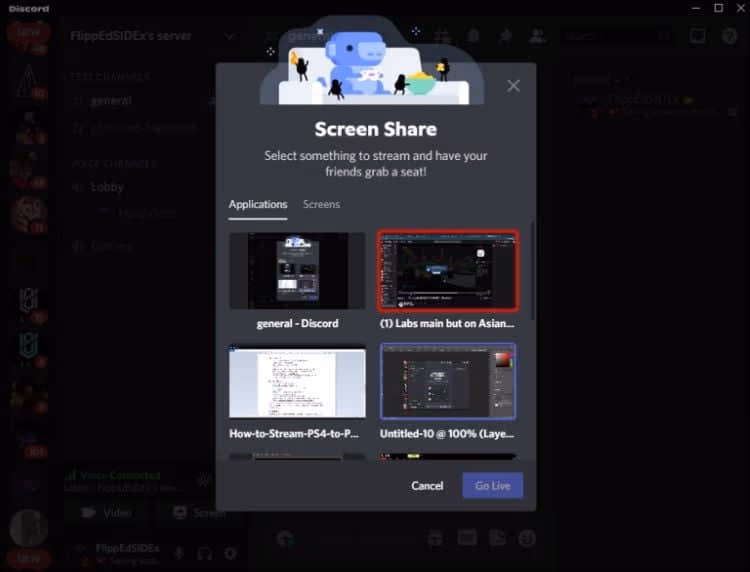Open the help icon in top bar
Viewport: 750px width, 572px height.
(x=729, y=36)
